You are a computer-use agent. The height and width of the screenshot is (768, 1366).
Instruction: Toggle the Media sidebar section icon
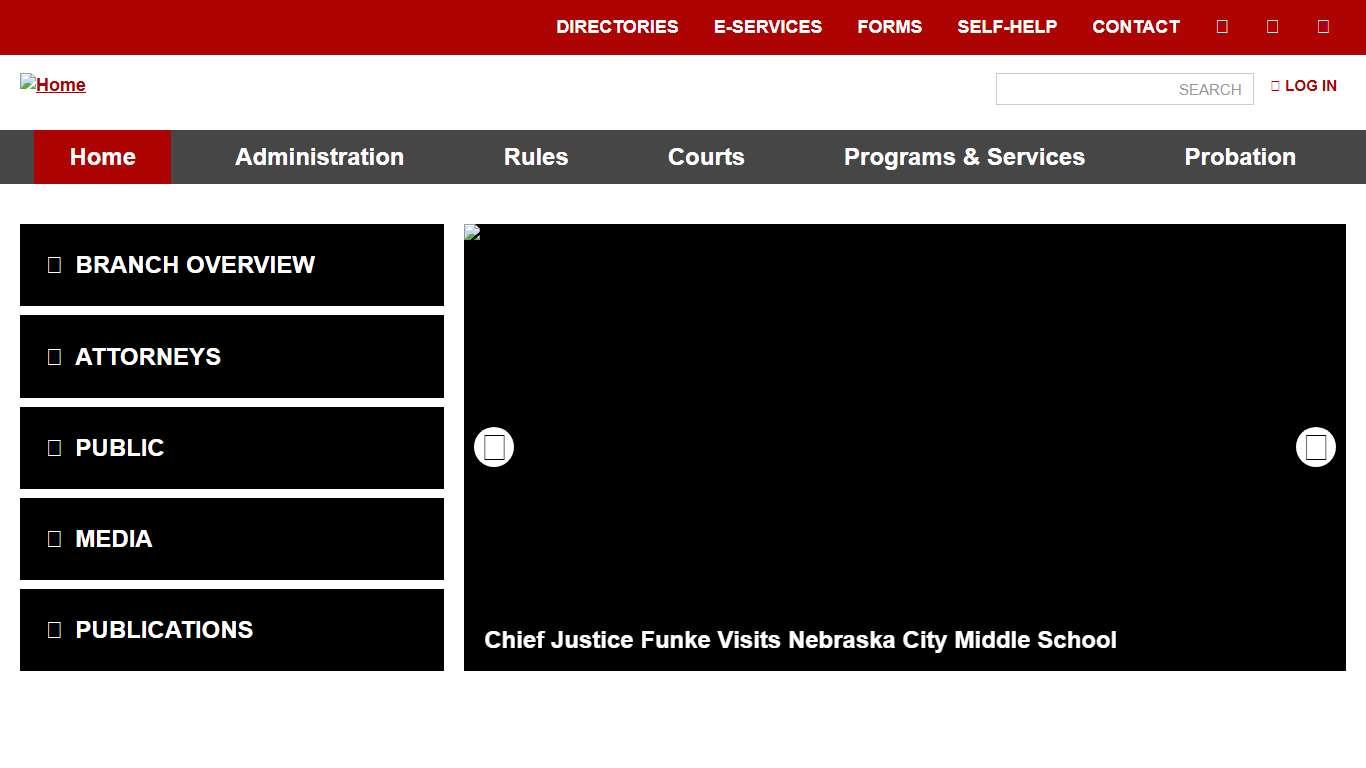55,539
